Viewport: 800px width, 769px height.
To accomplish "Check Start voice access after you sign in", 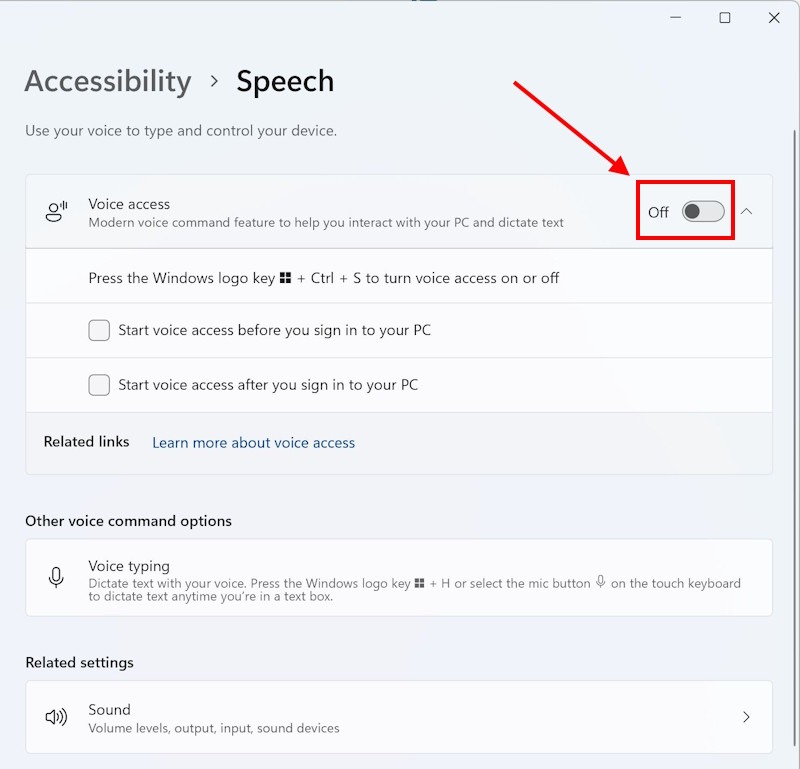I will tap(99, 385).
